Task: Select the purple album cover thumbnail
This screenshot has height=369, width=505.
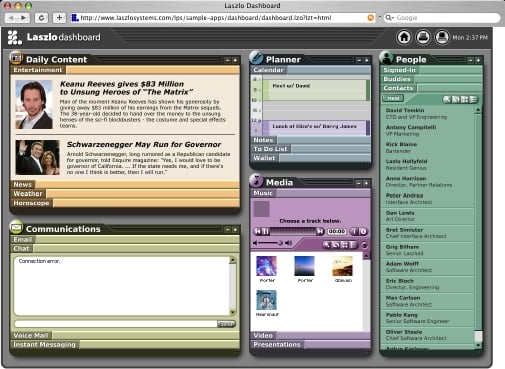Action: (x=266, y=266)
